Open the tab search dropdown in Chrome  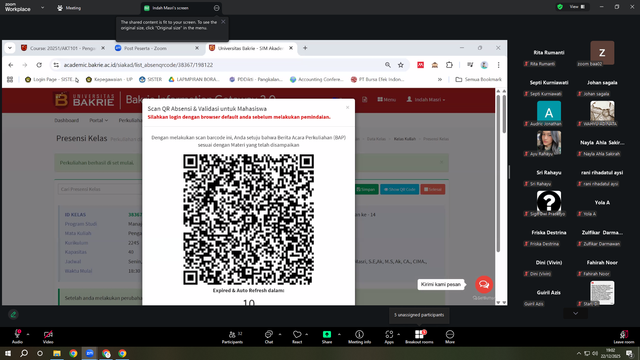pos(10,48)
